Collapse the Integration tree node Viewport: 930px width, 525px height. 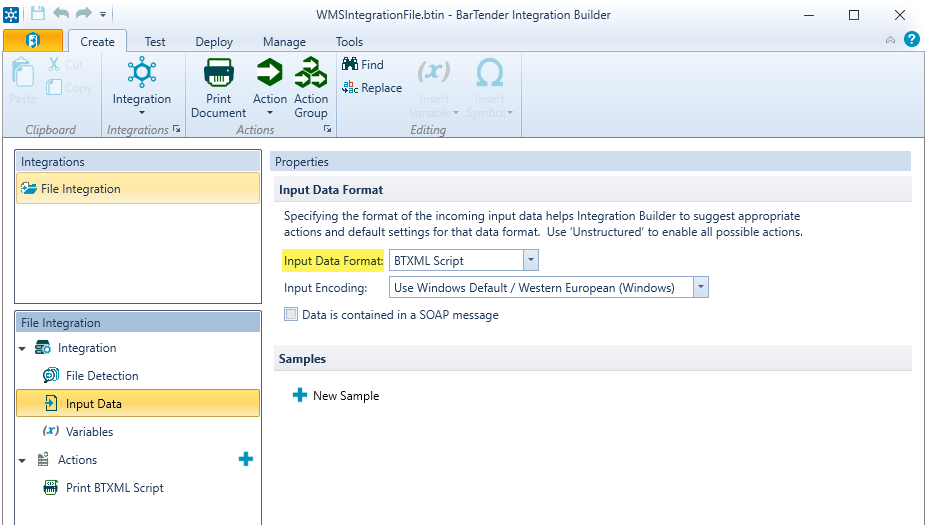tap(23, 349)
